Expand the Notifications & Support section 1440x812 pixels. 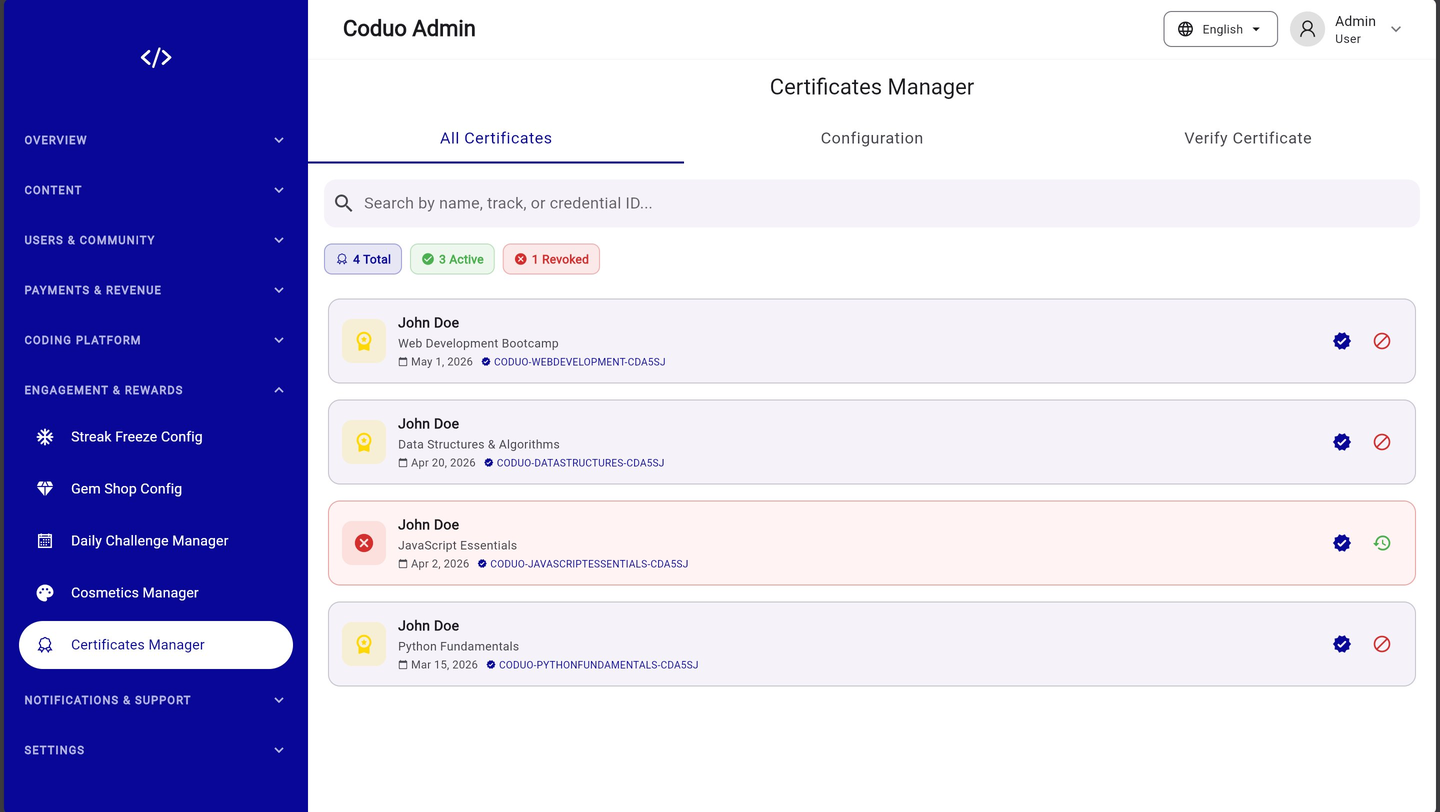pos(155,700)
